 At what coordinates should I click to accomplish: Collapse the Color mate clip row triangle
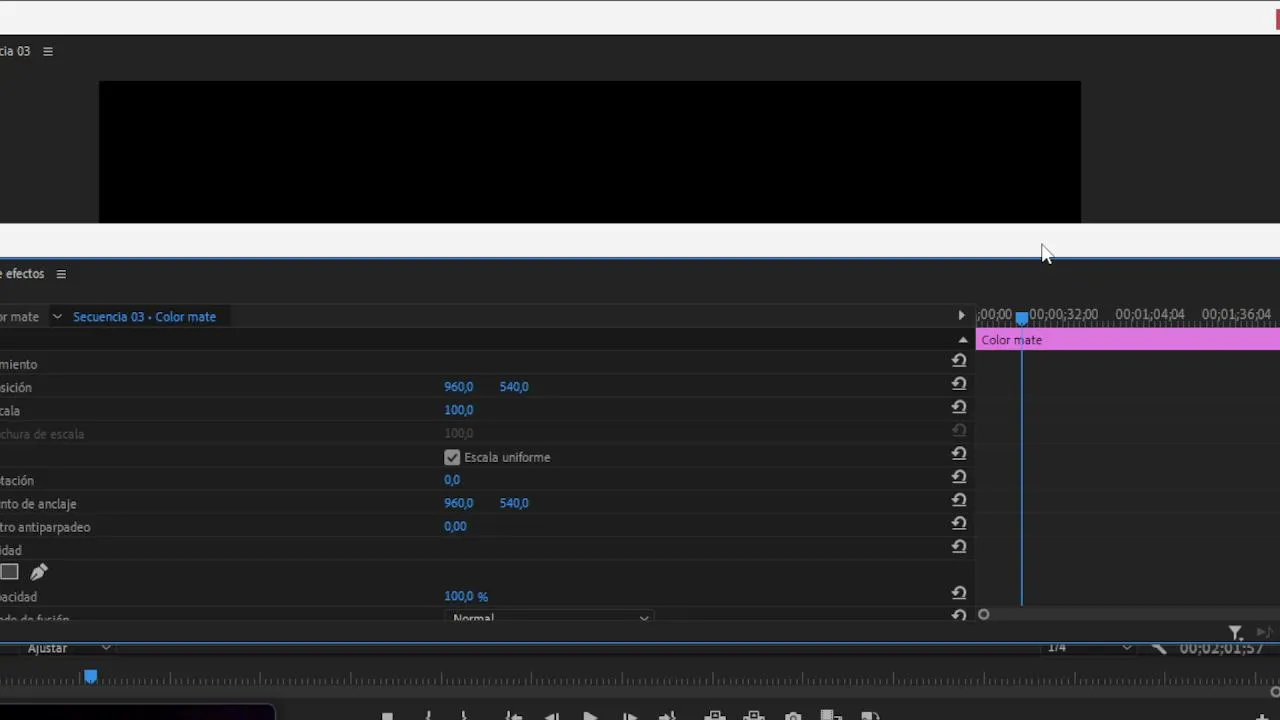pyautogui.click(x=963, y=340)
